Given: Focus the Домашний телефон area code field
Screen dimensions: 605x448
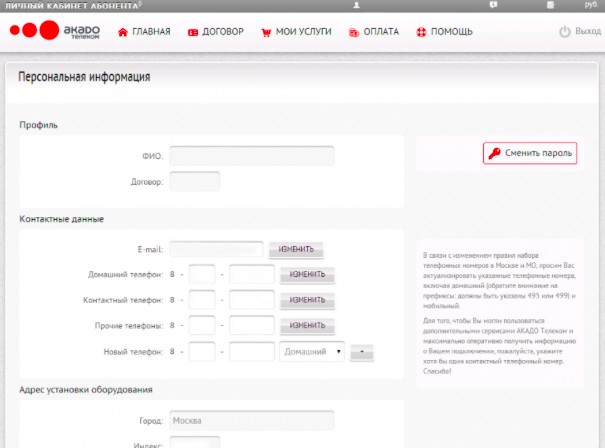Looking at the screenshot, I should (x=202, y=274).
